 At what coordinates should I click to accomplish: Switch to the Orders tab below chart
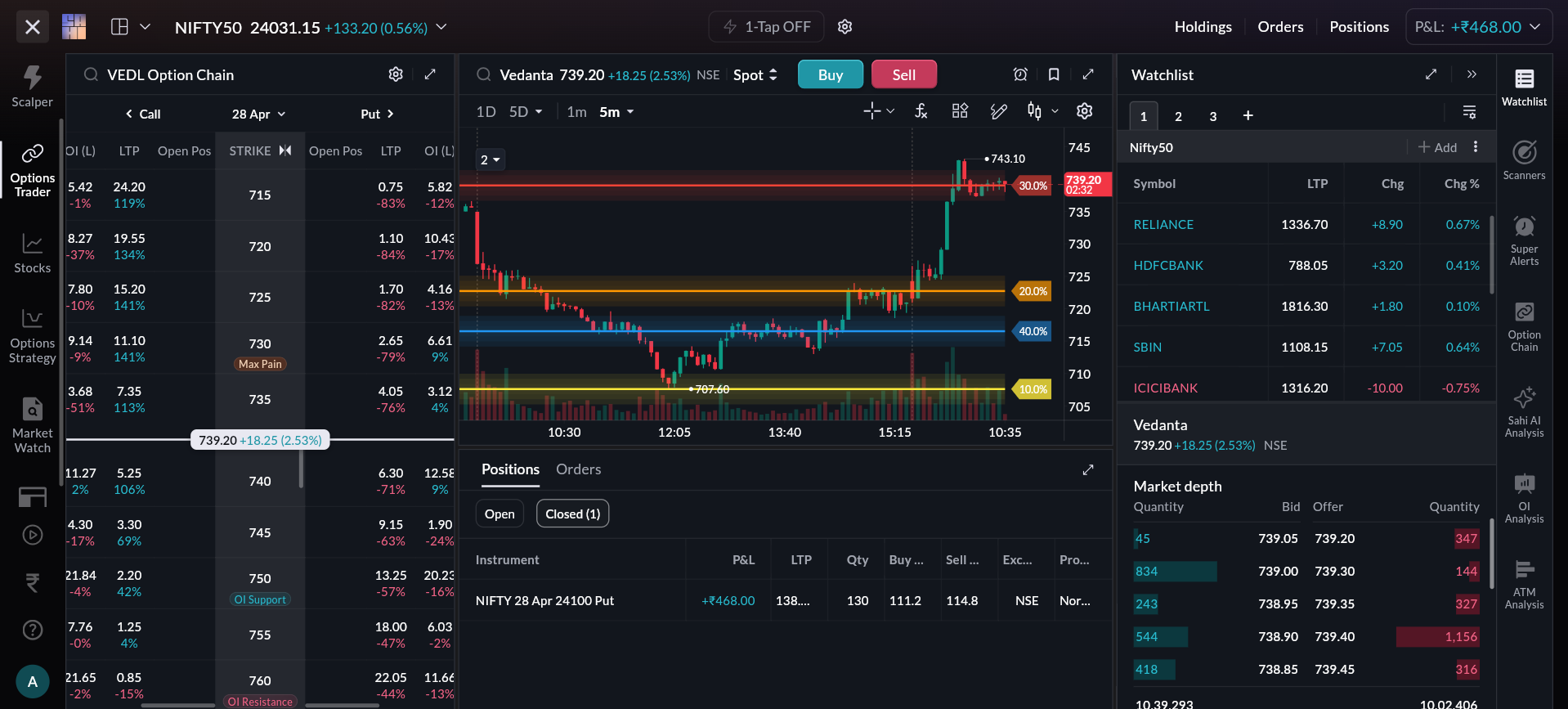[x=578, y=469]
